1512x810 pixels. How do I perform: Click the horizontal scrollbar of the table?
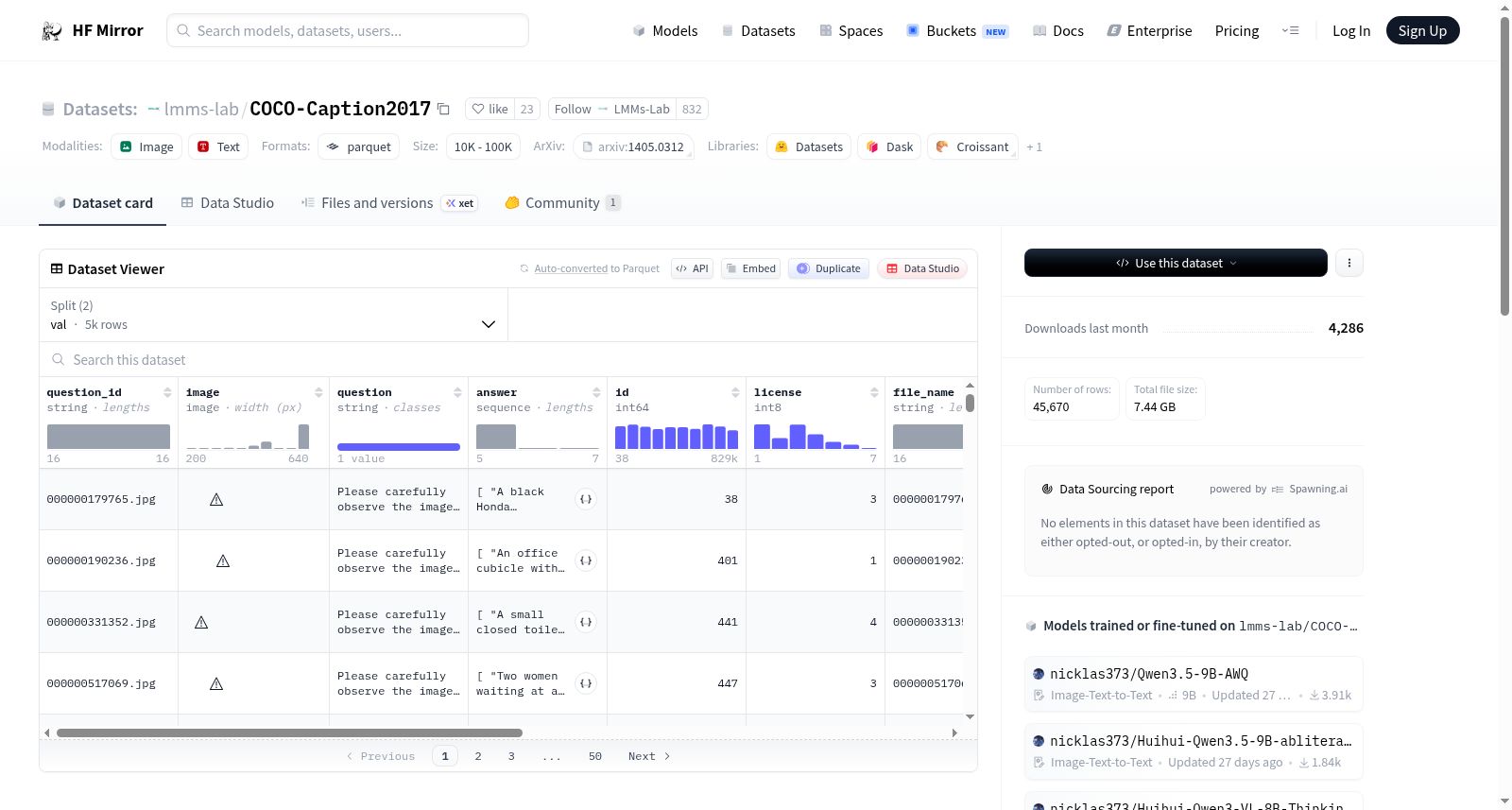click(x=289, y=732)
